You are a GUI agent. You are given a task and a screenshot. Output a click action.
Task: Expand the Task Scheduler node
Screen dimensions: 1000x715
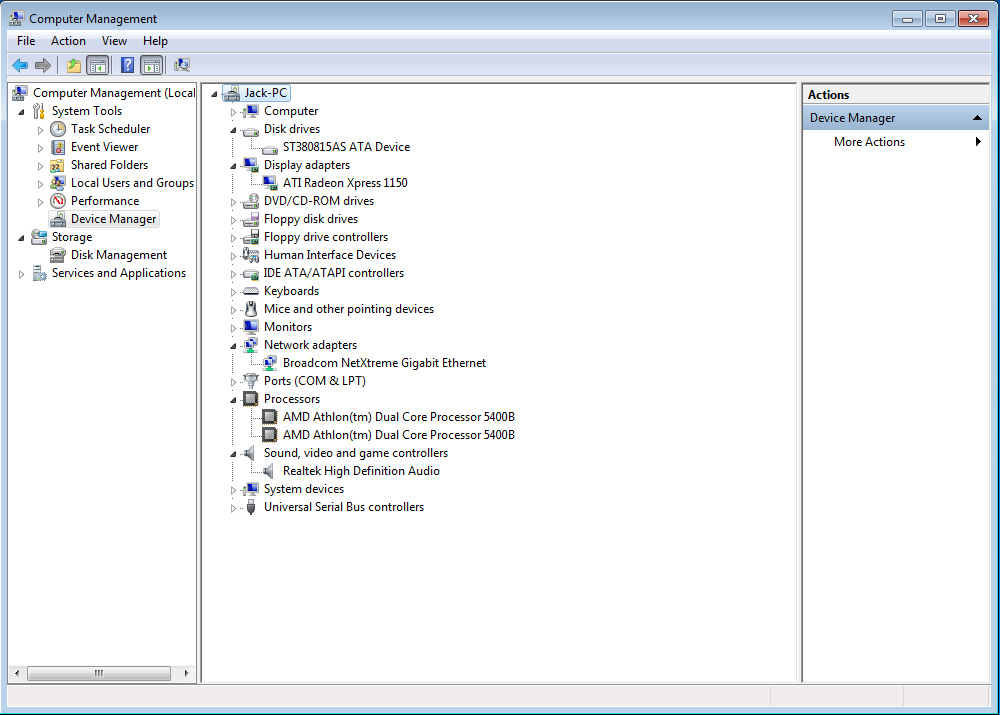point(40,130)
